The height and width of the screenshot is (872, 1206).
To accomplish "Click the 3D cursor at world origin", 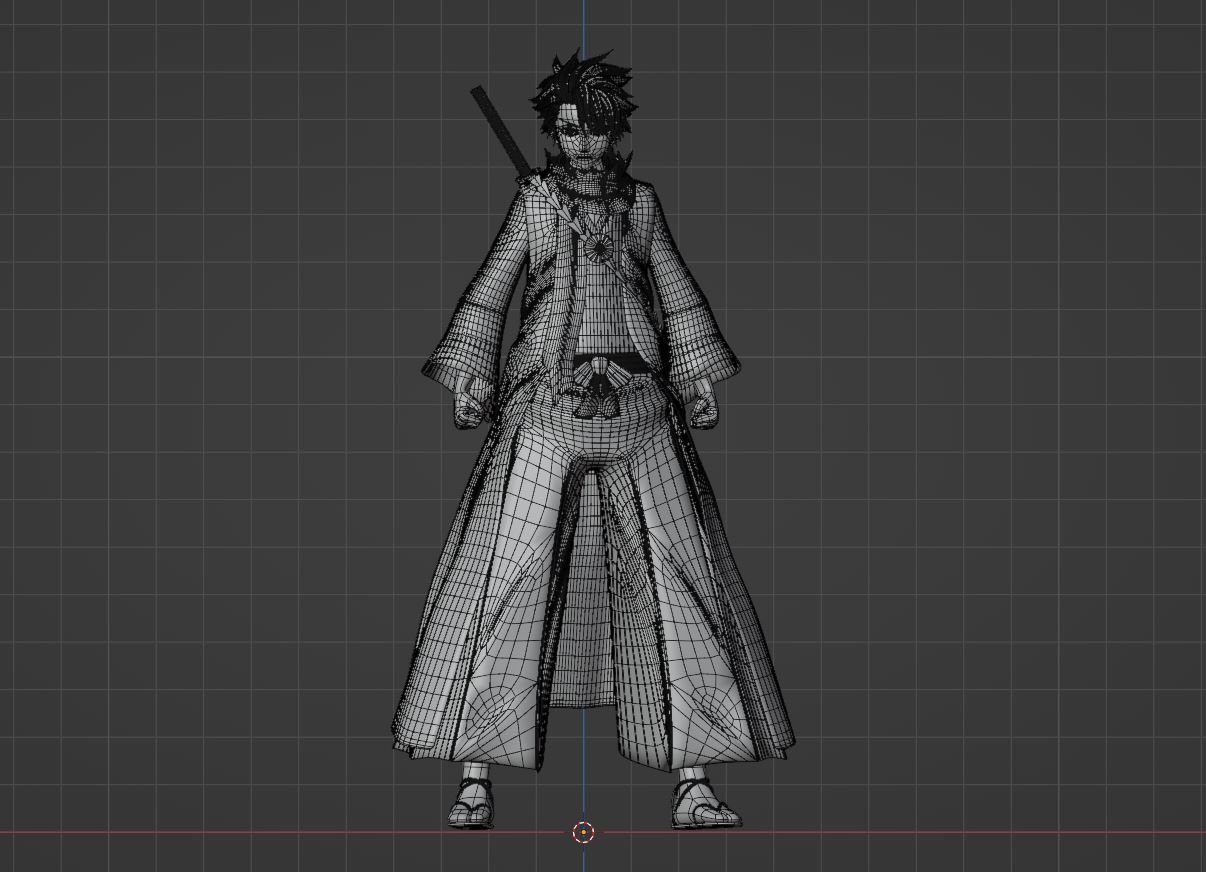I will click(584, 832).
